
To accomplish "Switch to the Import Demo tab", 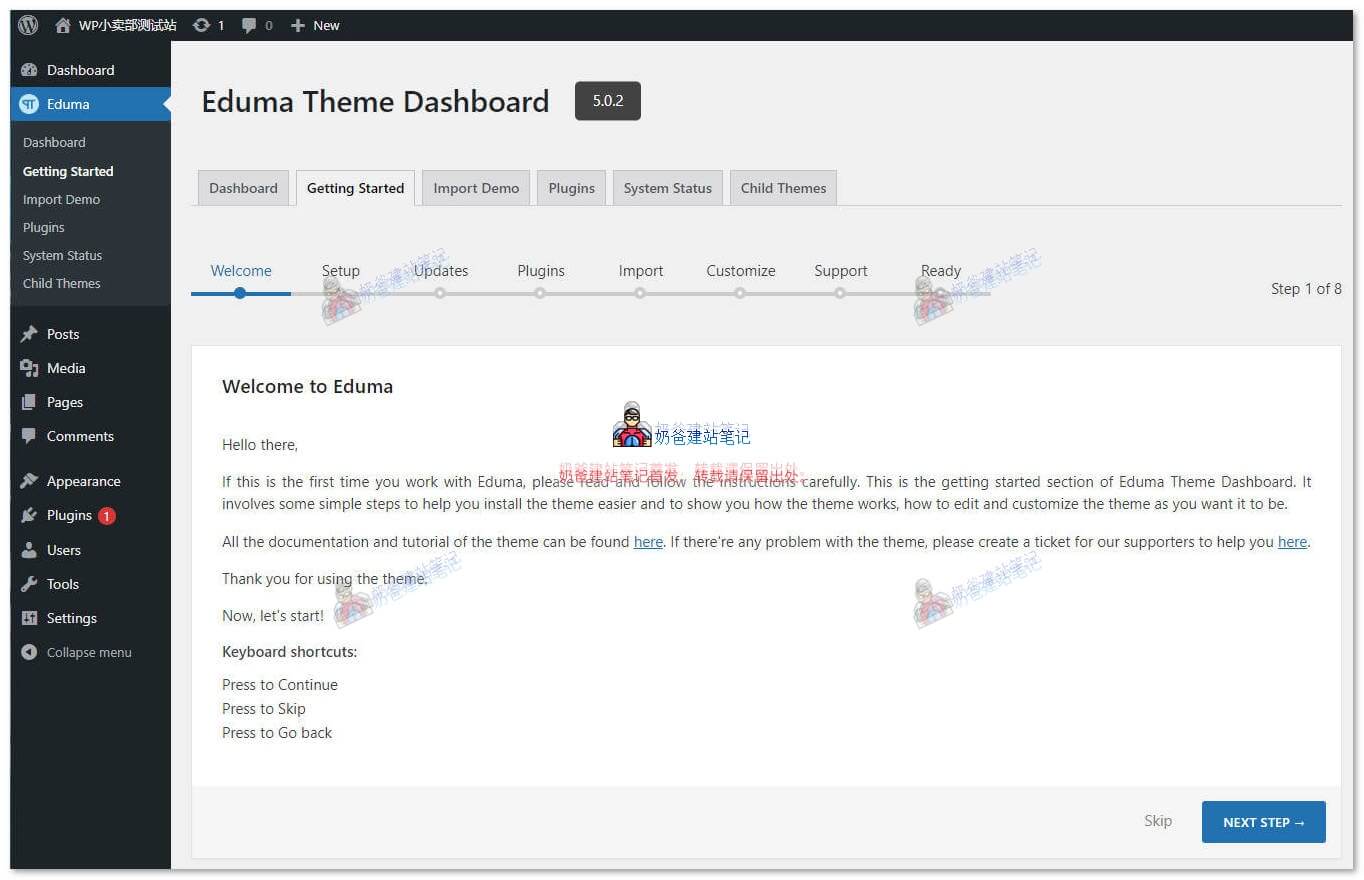I will (x=476, y=188).
